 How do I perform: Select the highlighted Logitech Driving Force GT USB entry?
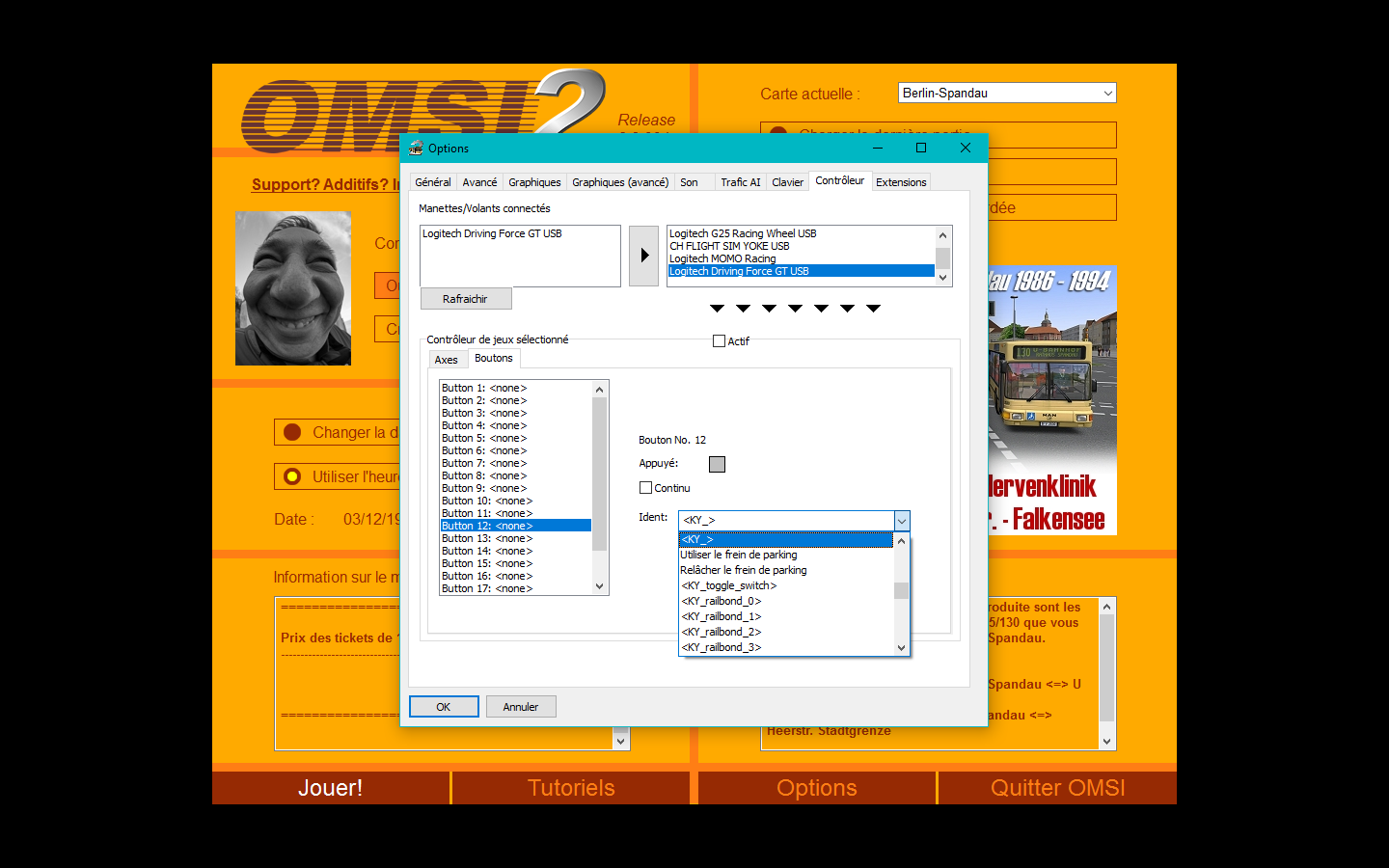click(802, 271)
